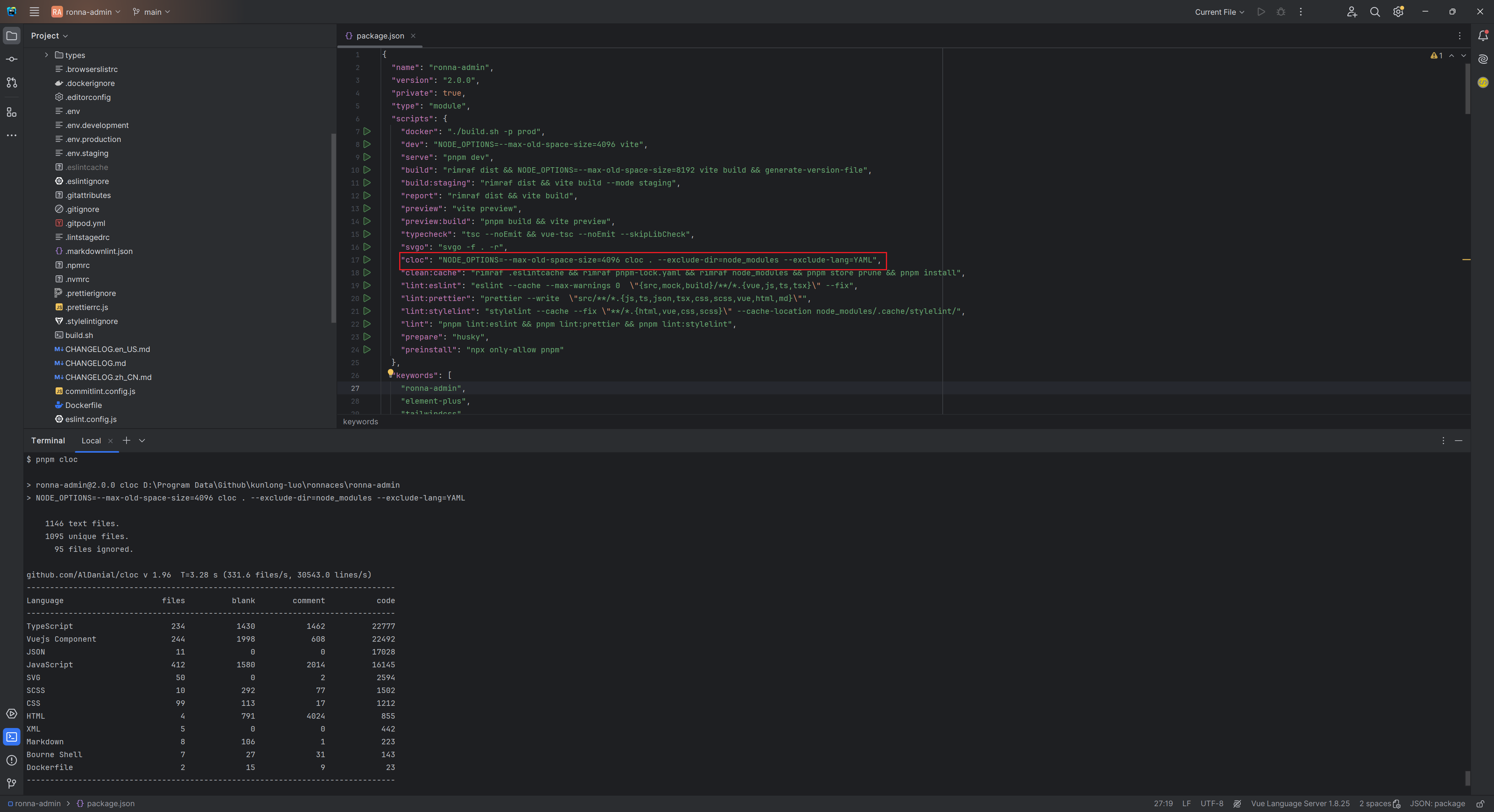Open code inspection status widget in status bar
The width and height of the screenshot is (1494, 812).
click(1237, 803)
